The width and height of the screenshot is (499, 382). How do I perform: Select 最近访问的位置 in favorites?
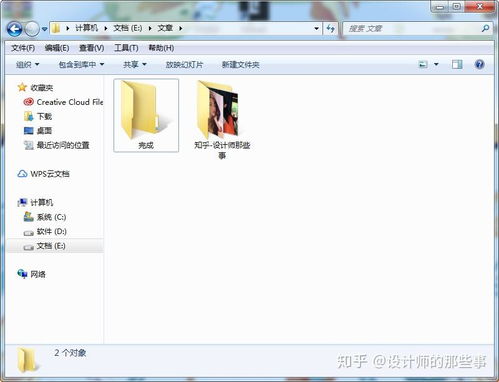point(63,145)
